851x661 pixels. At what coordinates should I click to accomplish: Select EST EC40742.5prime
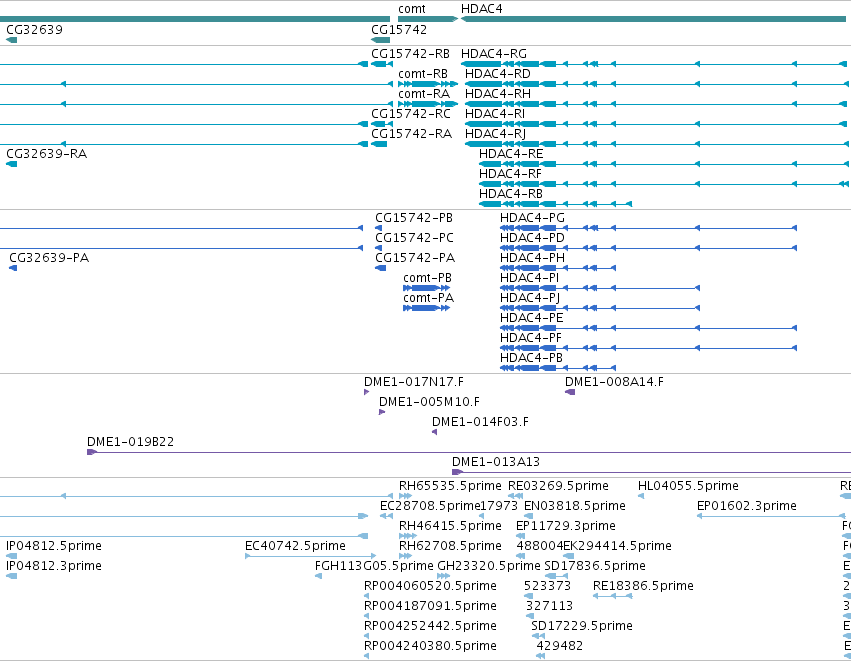(295, 547)
